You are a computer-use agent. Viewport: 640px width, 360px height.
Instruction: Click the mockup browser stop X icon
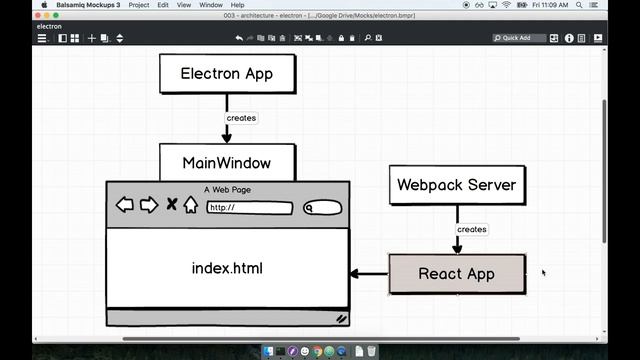172,204
